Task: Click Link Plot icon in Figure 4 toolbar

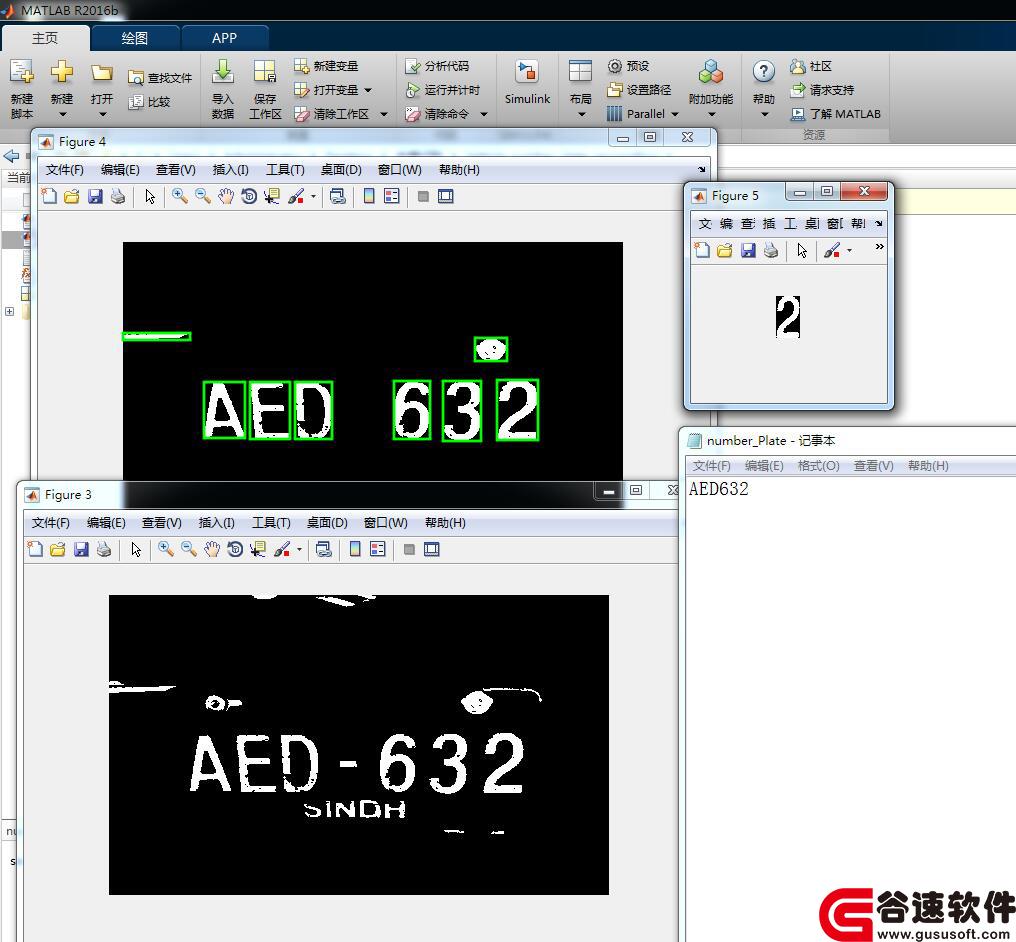Action: (x=337, y=196)
